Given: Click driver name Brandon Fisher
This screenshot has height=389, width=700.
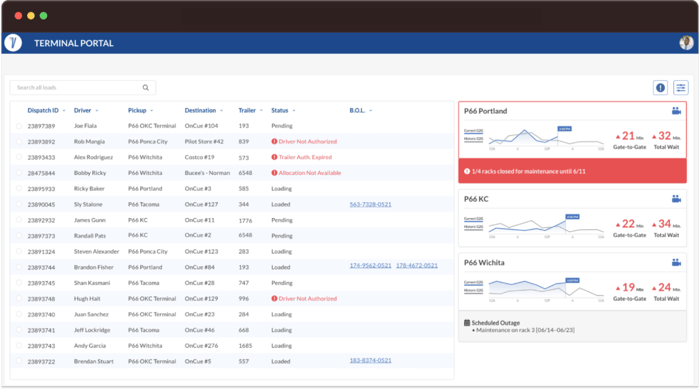Looking at the screenshot, I should tap(94, 267).
